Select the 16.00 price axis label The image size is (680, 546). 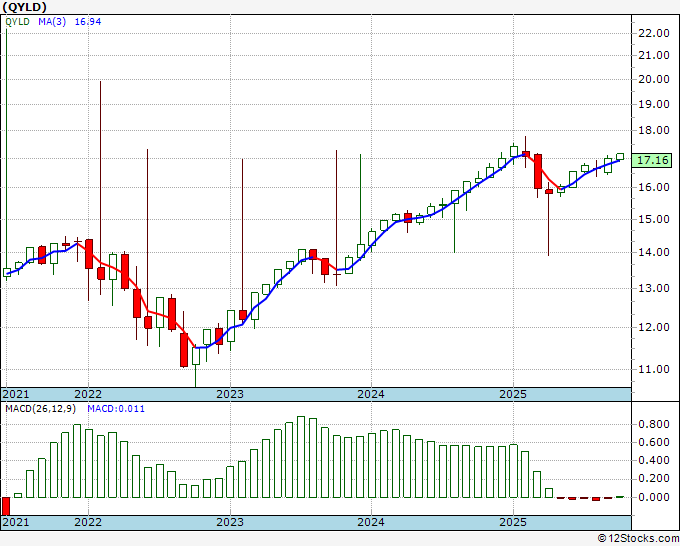click(654, 187)
